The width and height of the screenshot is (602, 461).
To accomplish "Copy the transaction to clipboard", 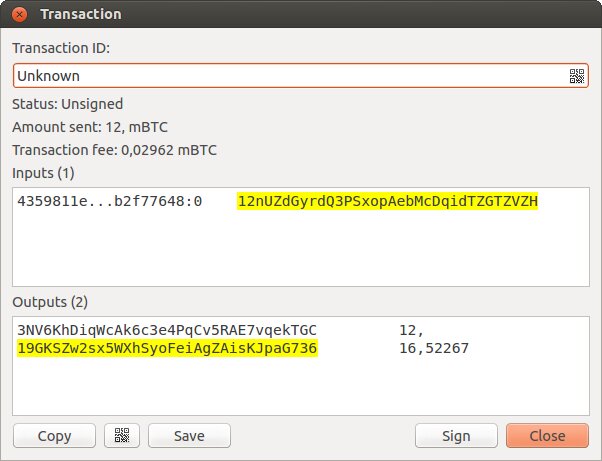I will [54, 435].
